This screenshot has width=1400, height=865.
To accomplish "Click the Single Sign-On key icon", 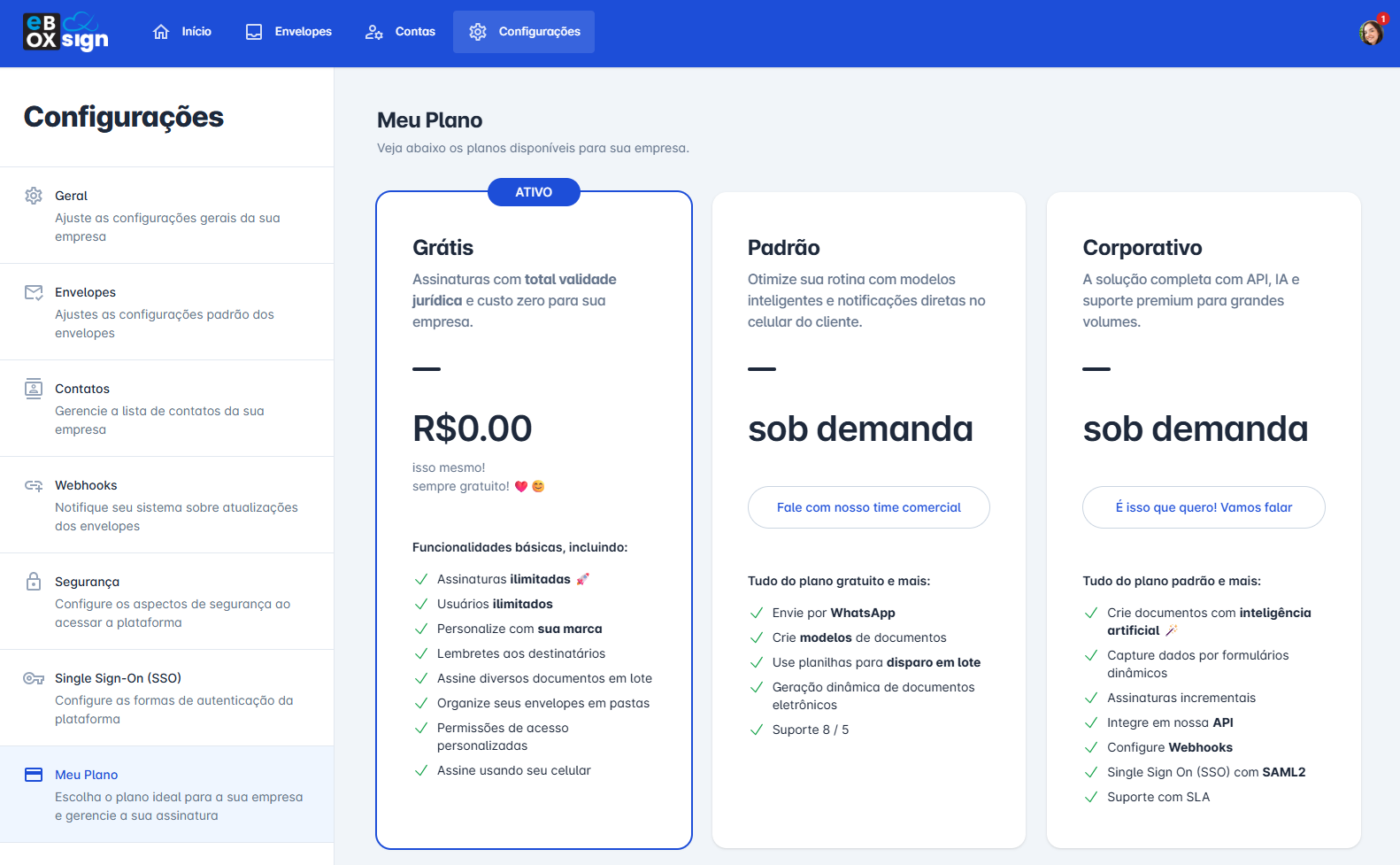I will (x=34, y=678).
